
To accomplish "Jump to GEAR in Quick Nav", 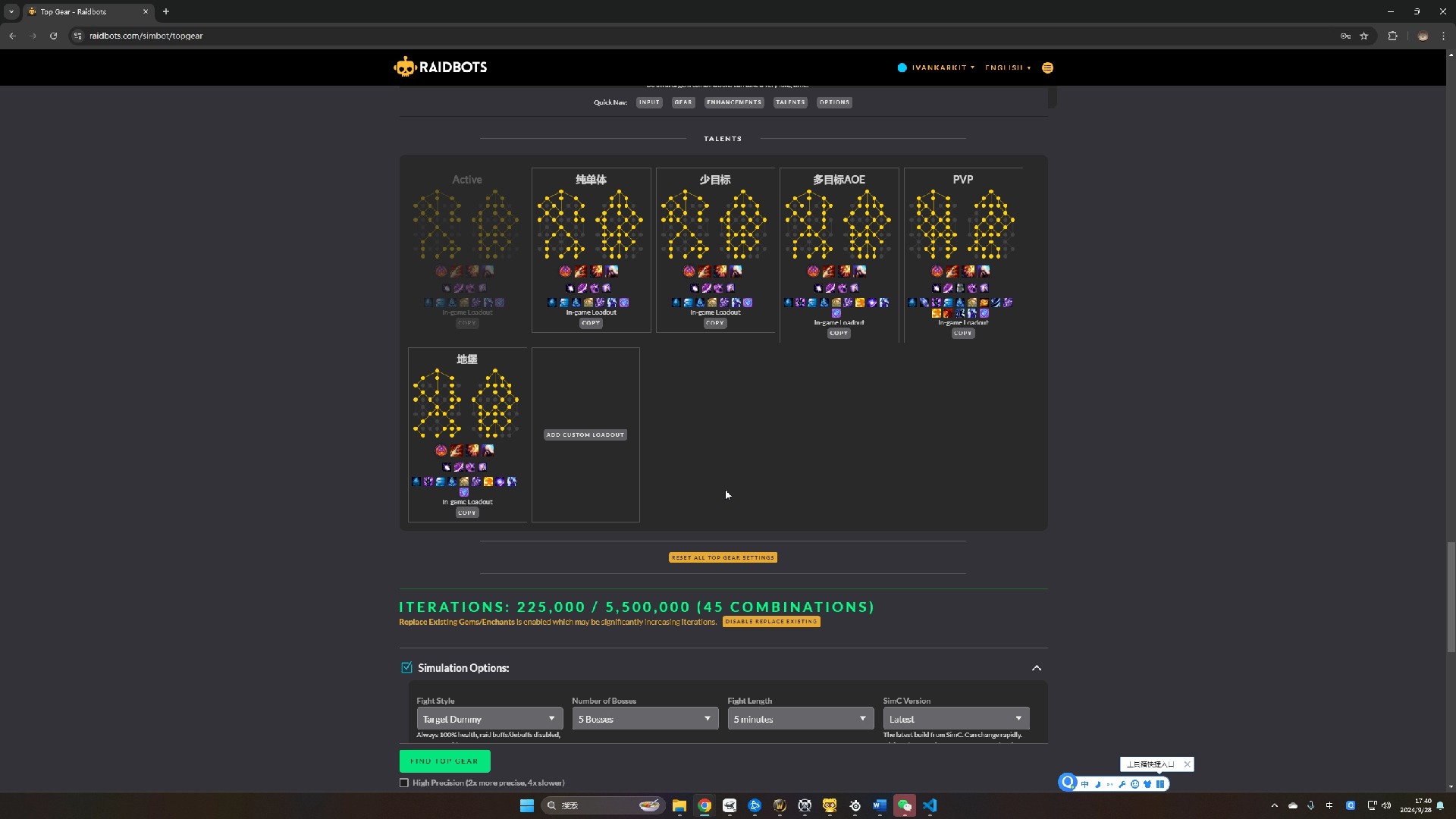I will 683,102.
